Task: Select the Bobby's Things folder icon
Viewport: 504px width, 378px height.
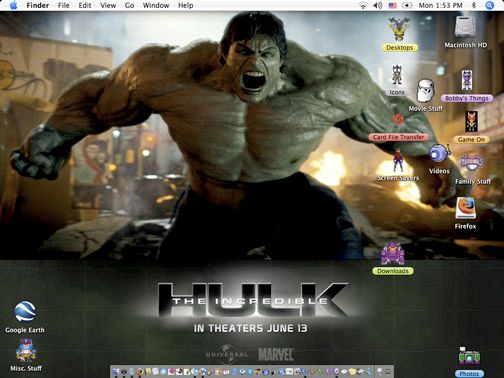Action: coord(467,80)
